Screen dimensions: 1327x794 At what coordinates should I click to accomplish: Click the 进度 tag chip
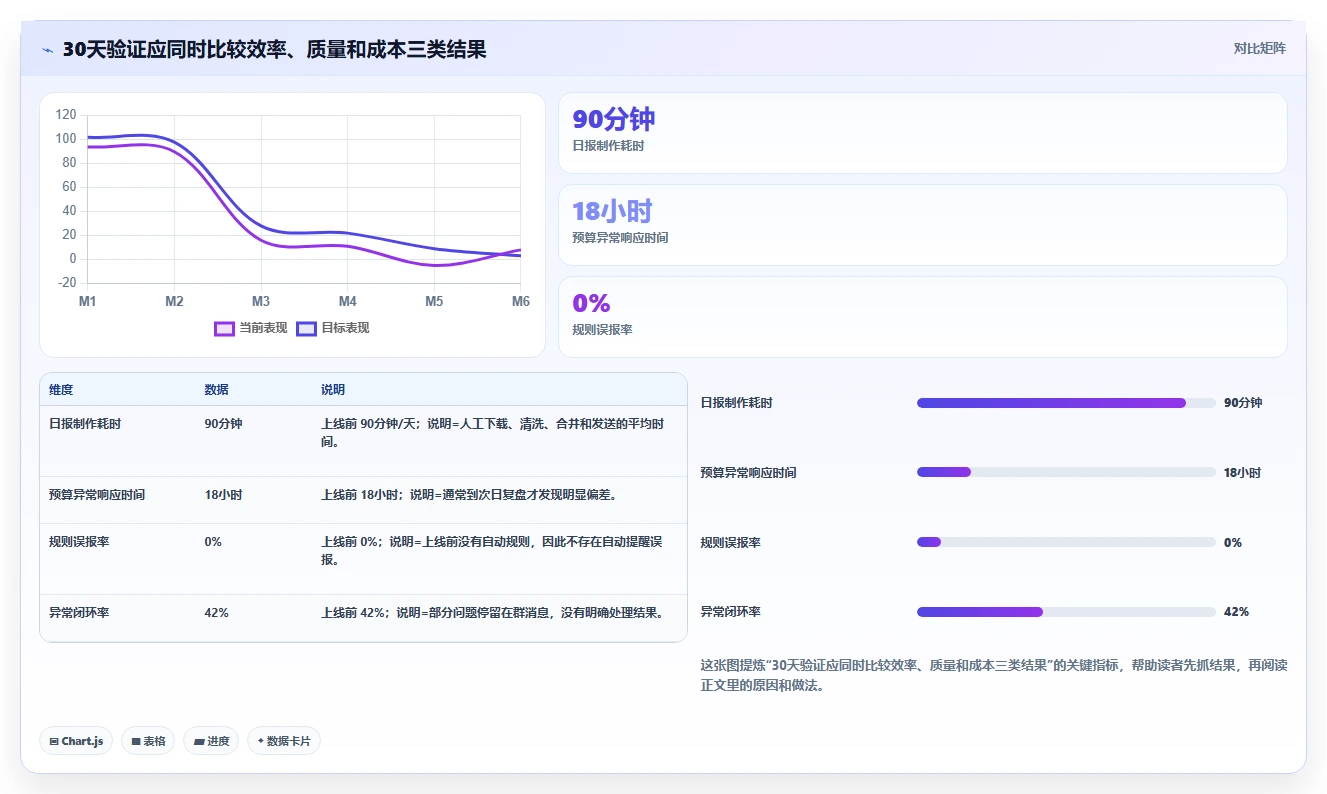(211, 741)
